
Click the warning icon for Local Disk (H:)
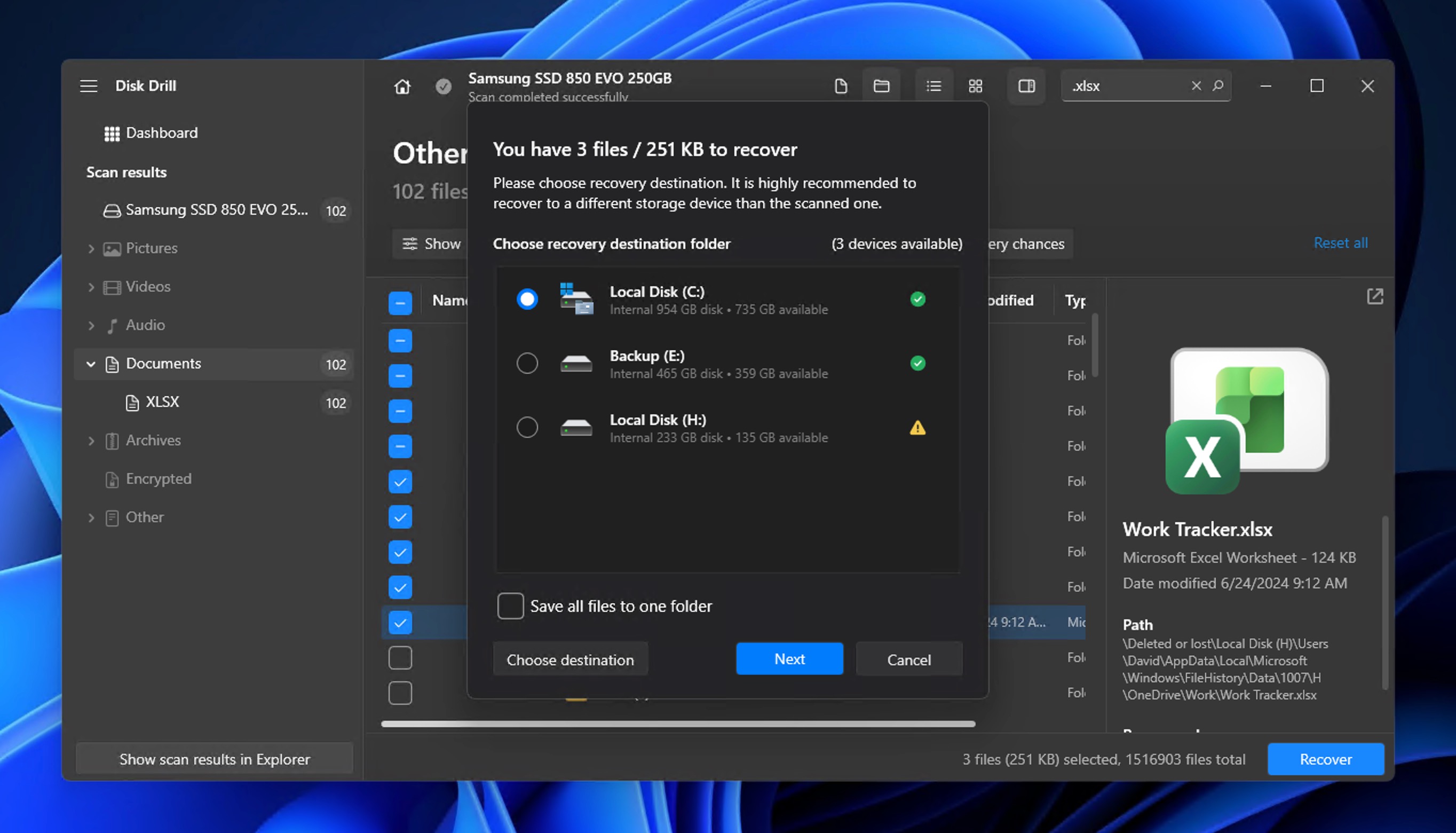point(917,427)
